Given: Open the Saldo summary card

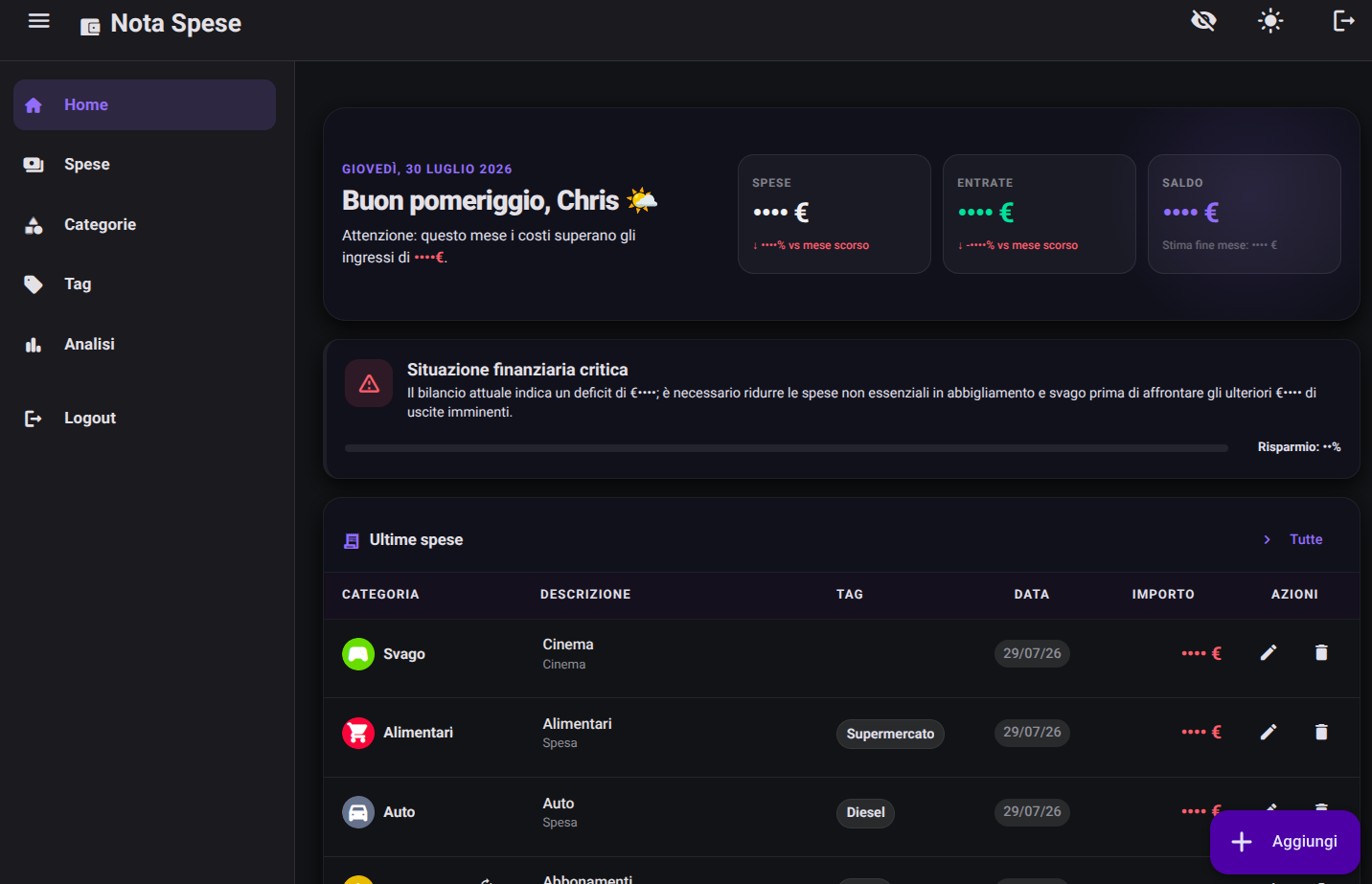Looking at the screenshot, I should click(x=1245, y=214).
